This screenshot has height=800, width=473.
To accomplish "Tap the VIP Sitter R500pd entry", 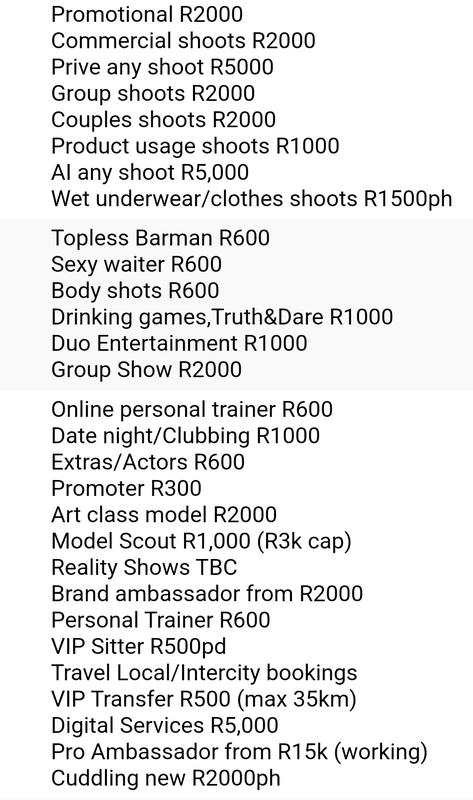I will (139, 646).
